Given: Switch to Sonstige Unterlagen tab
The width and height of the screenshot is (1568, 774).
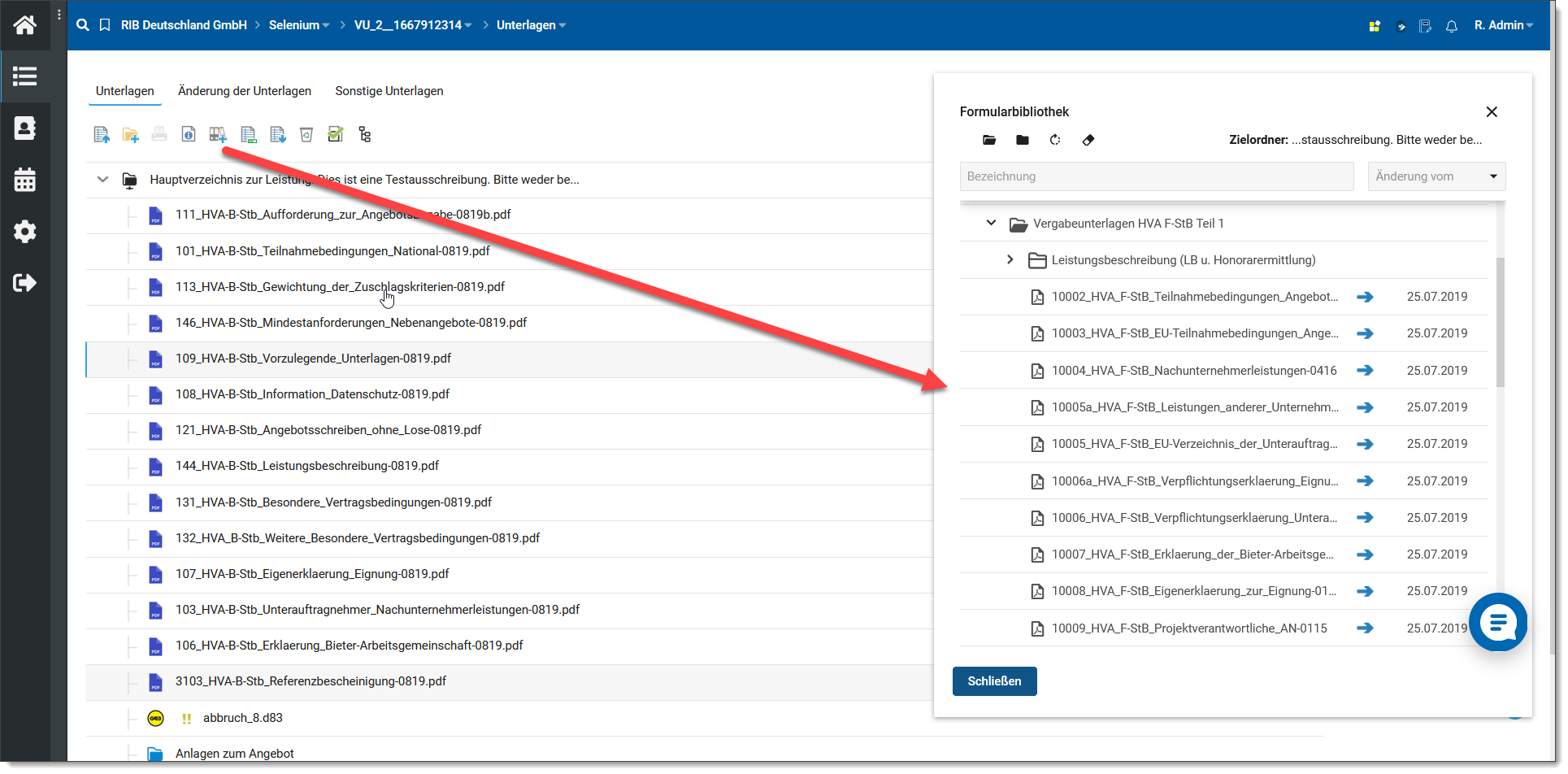Looking at the screenshot, I should [x=389, y=91].
